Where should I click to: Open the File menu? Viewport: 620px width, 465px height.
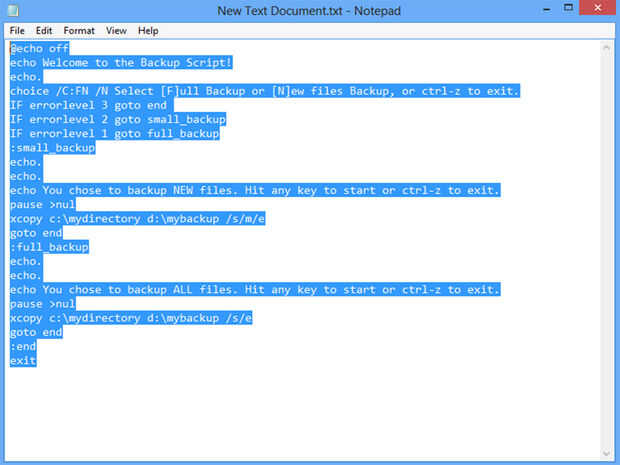click(17, 30)
